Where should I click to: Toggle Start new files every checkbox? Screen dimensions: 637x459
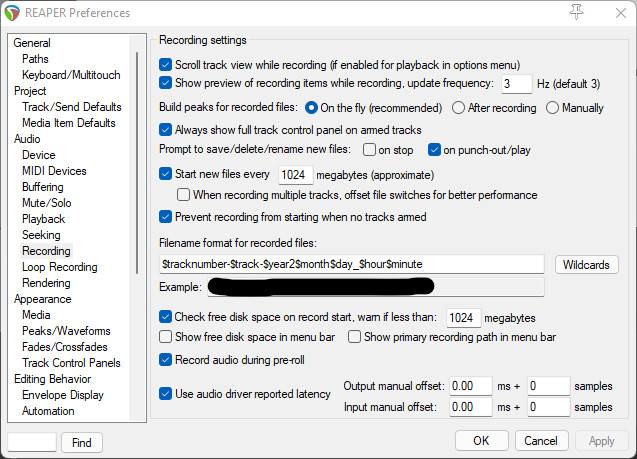point(165,174)
